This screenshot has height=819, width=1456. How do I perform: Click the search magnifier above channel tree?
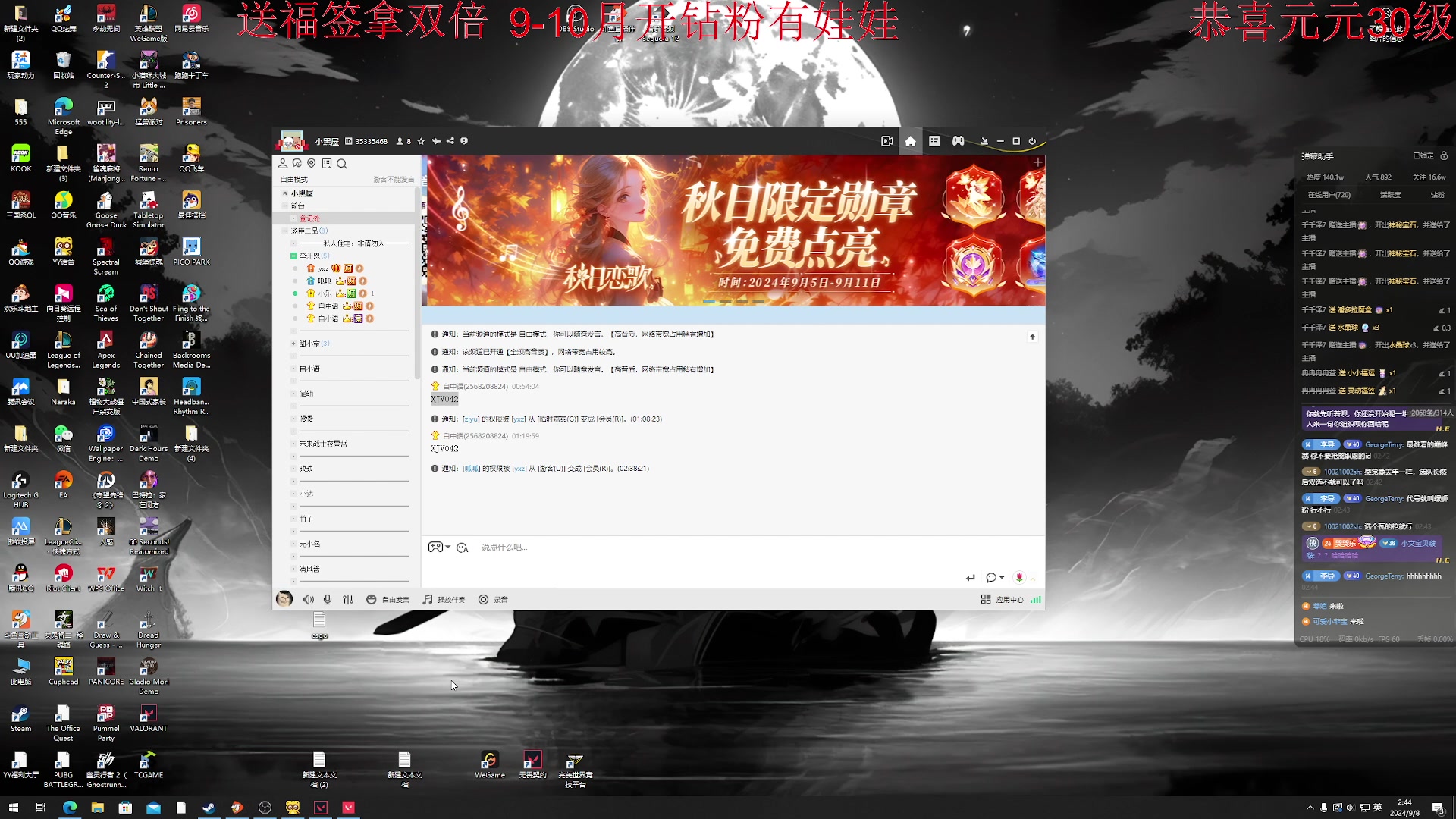tap(342, 163)
